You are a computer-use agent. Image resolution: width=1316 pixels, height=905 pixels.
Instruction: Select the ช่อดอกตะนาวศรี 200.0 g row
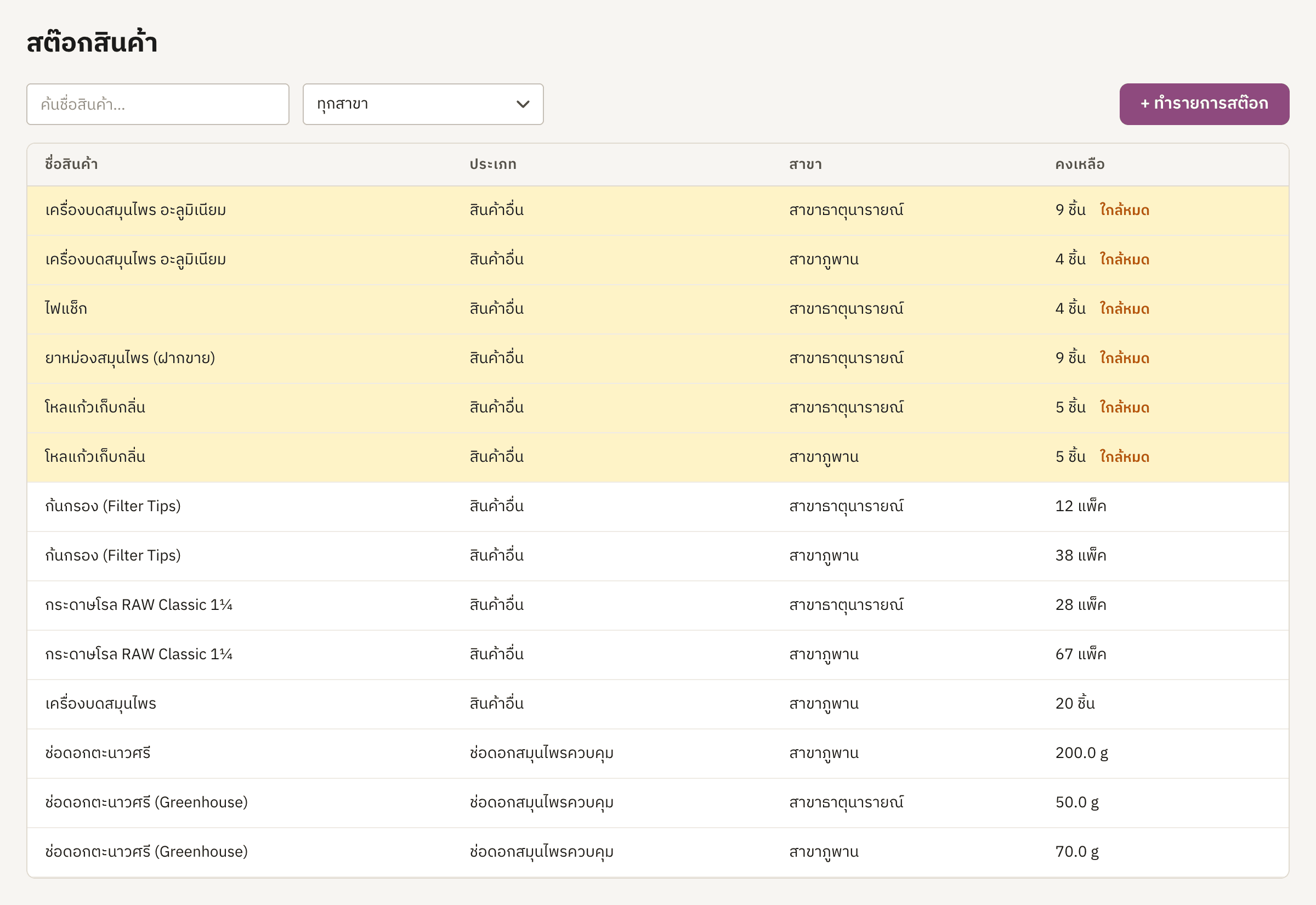click(x=657, y=753)
